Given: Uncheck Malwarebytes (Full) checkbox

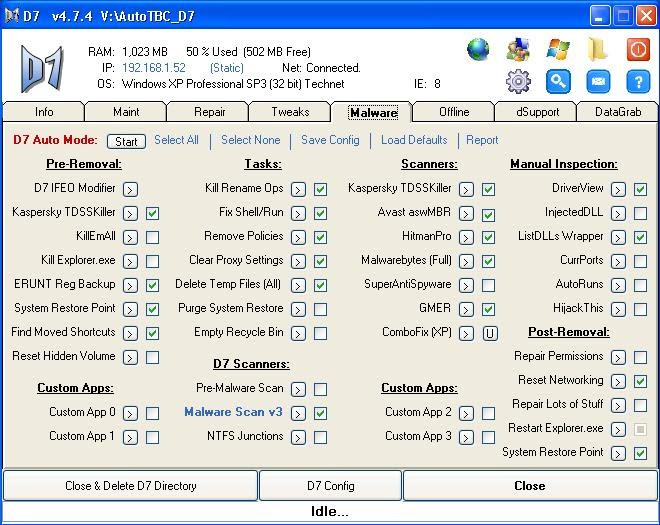Looking at the screenshot, I should pos(488,261).
